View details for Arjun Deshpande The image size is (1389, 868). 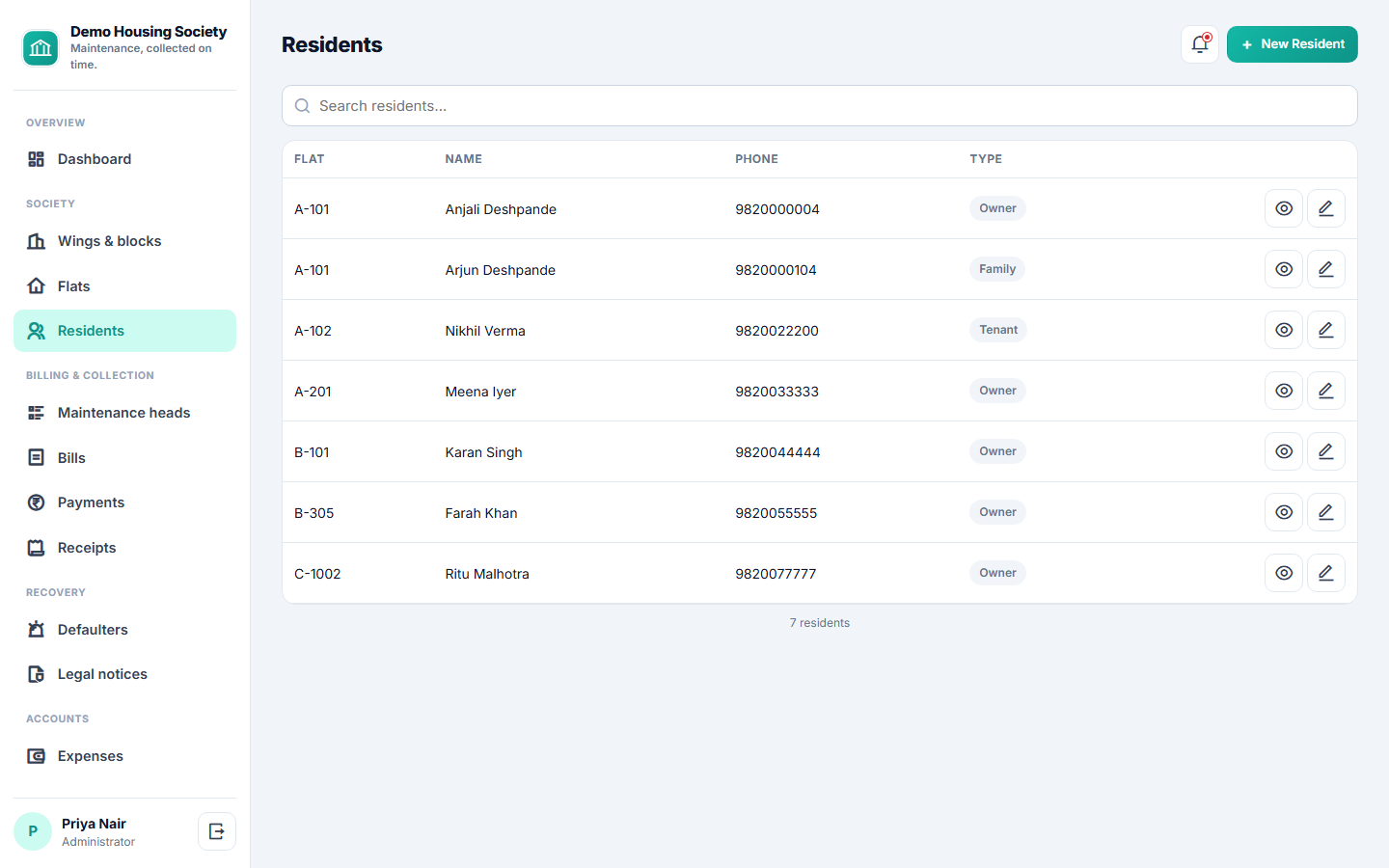click(1284, 269)
